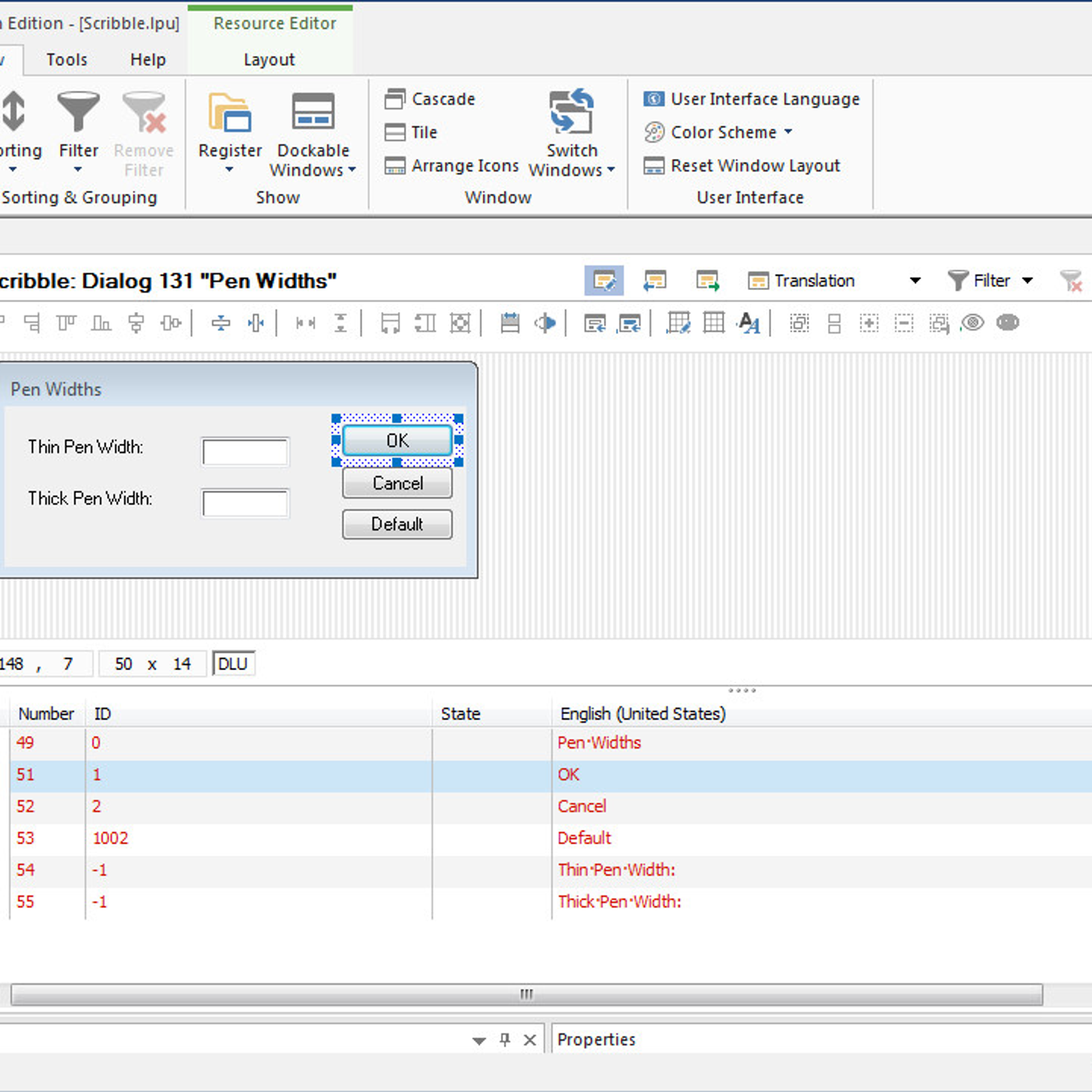
Task: Click the English (United States) column header
Action: pyautogui.click(x=822, y=714)
